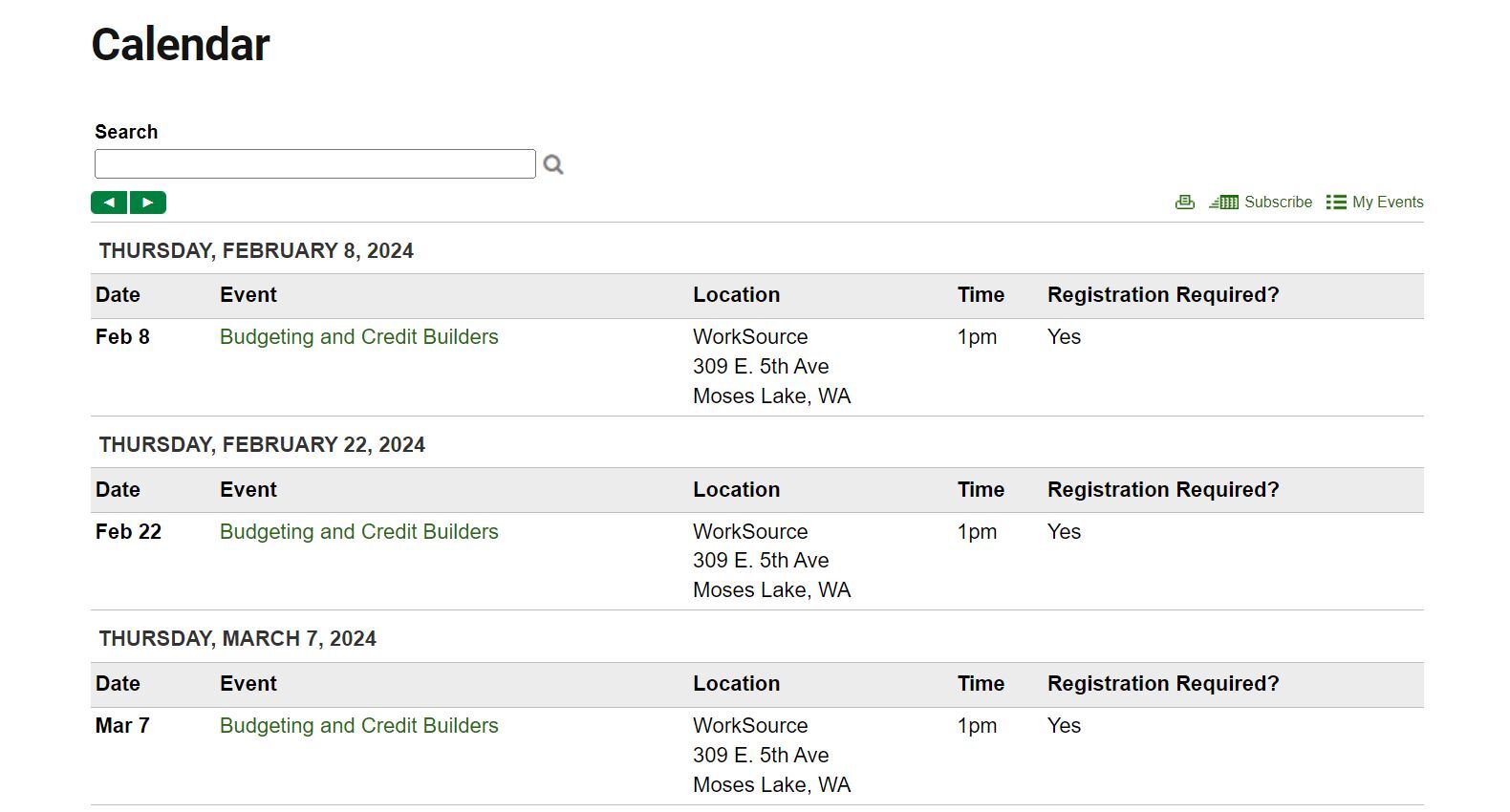
Task: Open the Subscribe text link
Action: (1278, 202)
